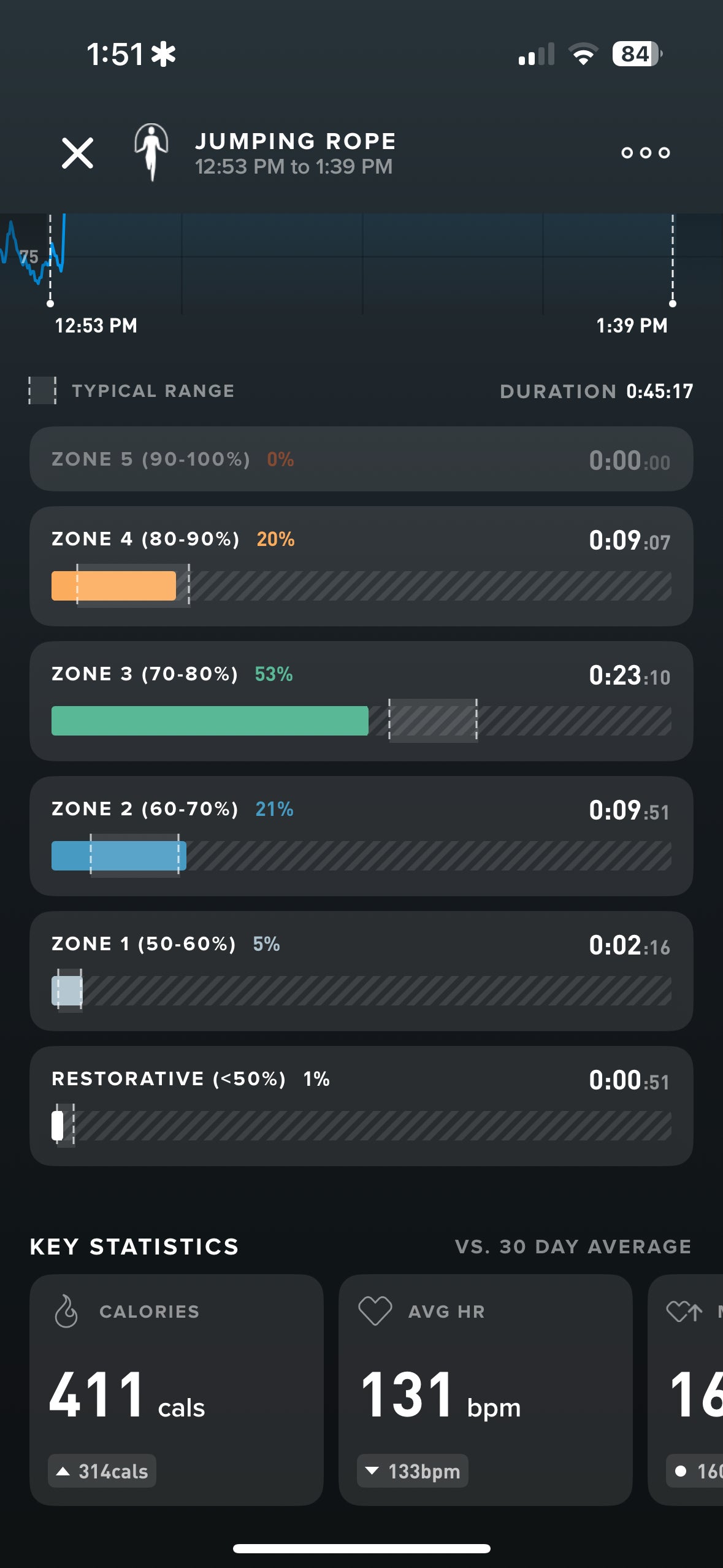Tap the orange Zone 4 bar

113,586
